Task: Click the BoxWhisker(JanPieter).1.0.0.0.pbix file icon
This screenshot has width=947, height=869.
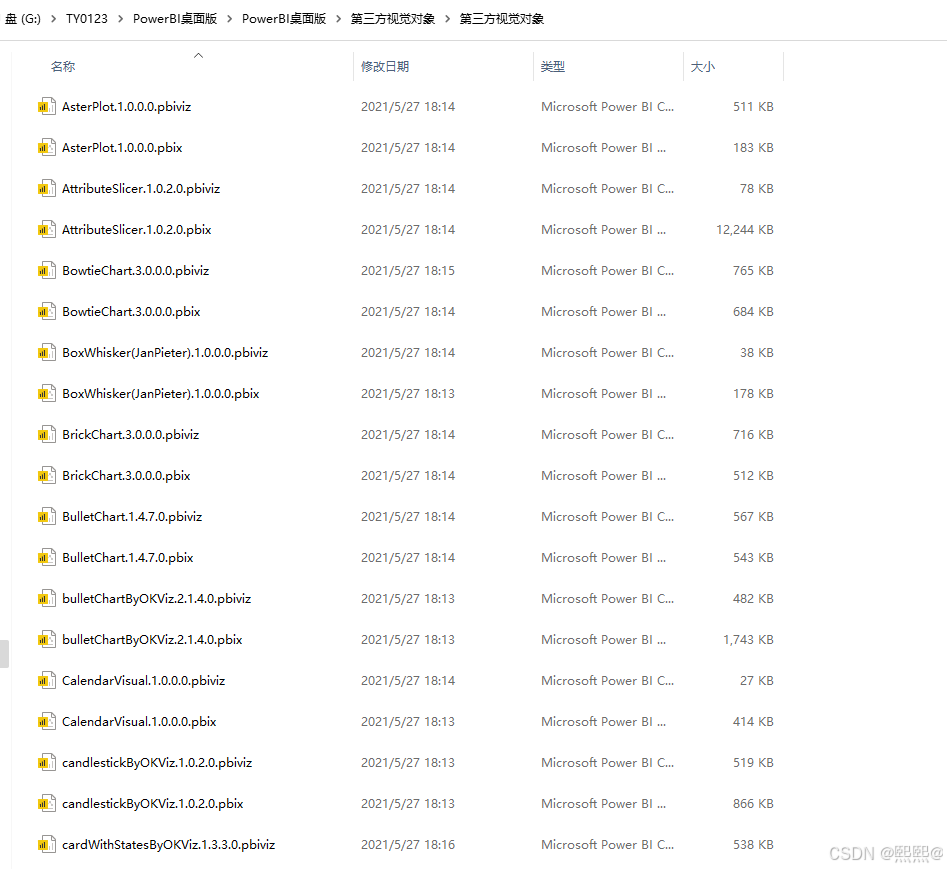Action: (x=47, y=394)
